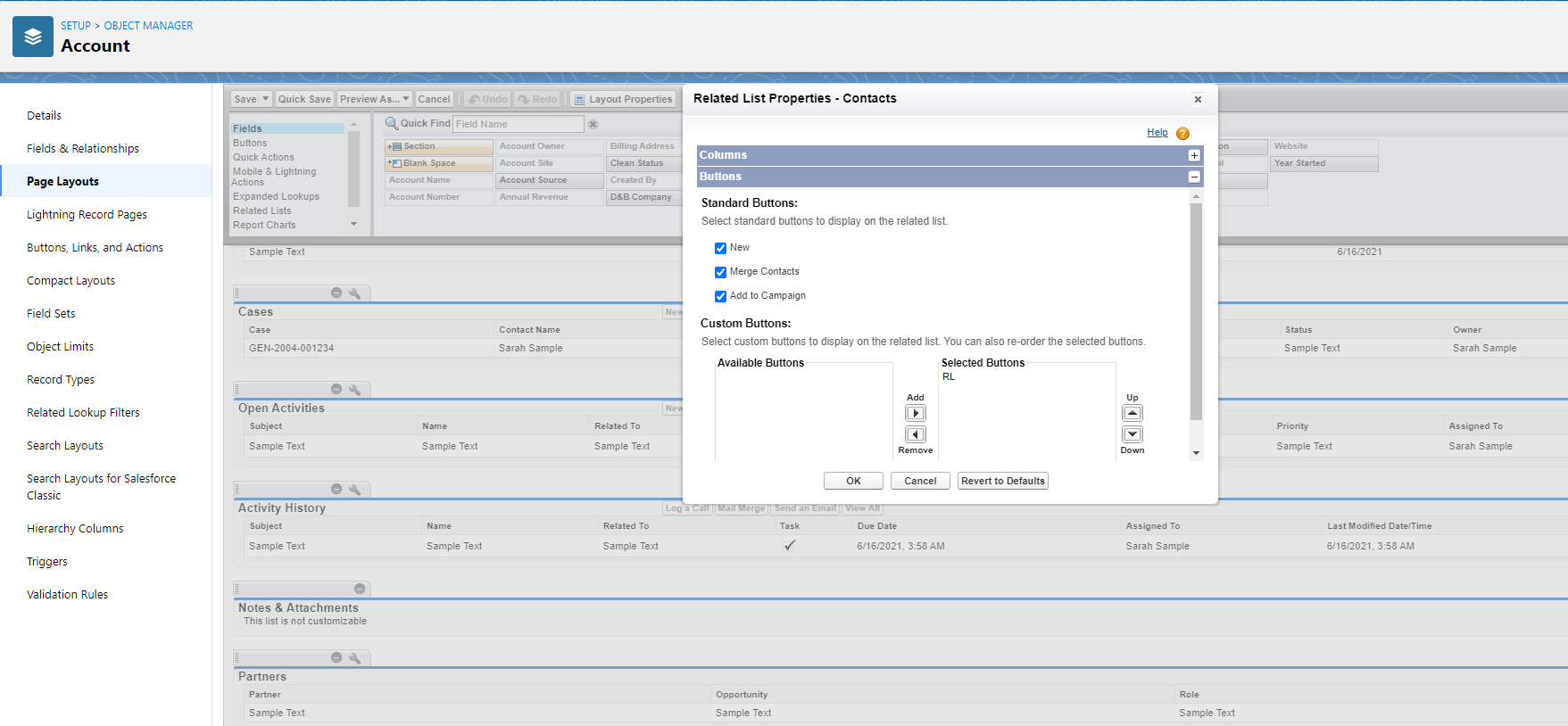Open the Help question mark icon
This screenshot has width=1568, height=726.
coord(1182,134)
